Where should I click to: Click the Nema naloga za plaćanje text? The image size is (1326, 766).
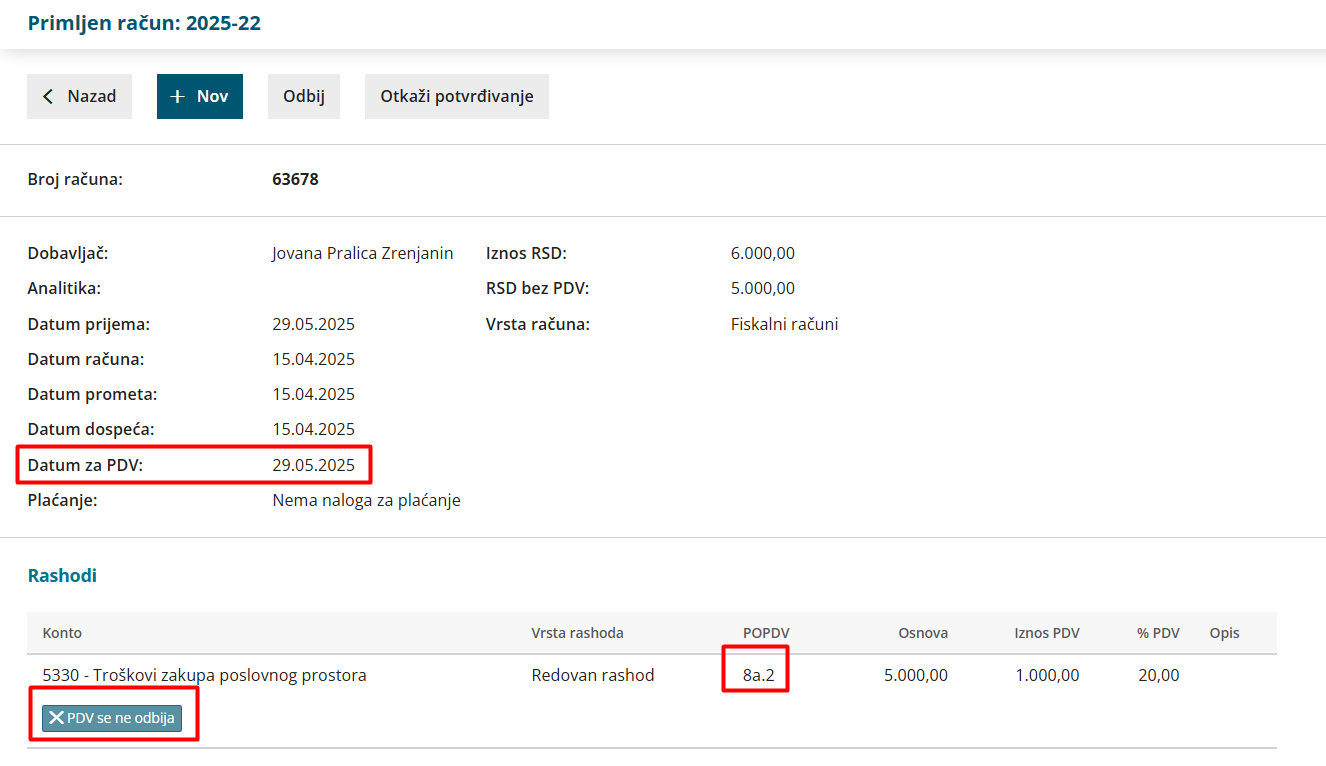[366, 500]
